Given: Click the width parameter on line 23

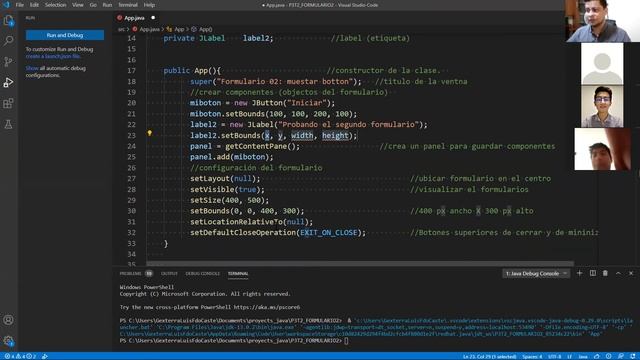Looking at the screenshot, I should click(302, 136).
